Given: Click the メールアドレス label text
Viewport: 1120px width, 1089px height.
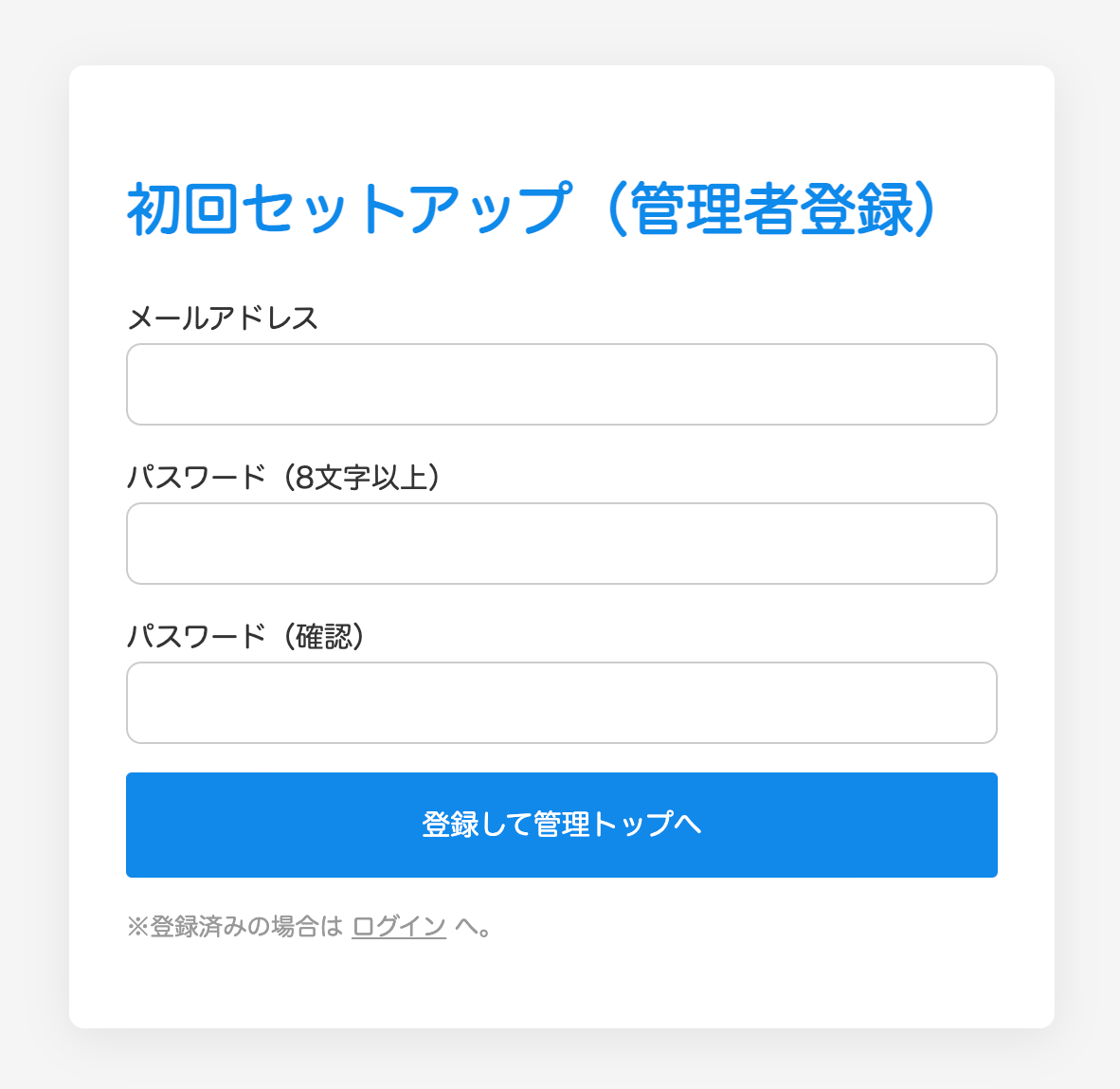Looking at the screenshot, I should pos(223,318).
